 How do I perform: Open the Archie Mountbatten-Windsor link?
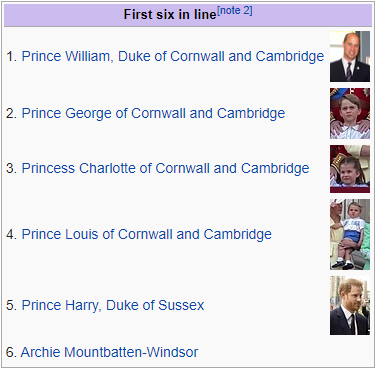click(109, 352)
